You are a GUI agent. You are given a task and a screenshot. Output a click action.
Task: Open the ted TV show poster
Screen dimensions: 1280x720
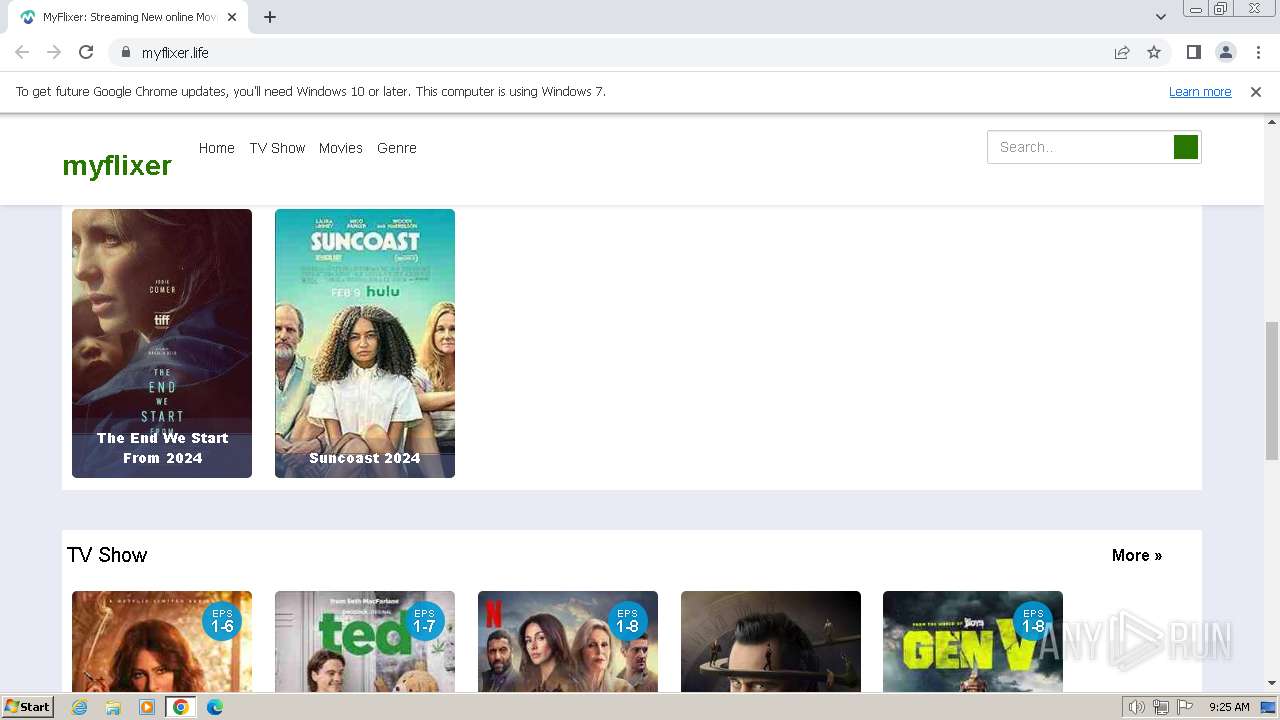pos(365,641)
